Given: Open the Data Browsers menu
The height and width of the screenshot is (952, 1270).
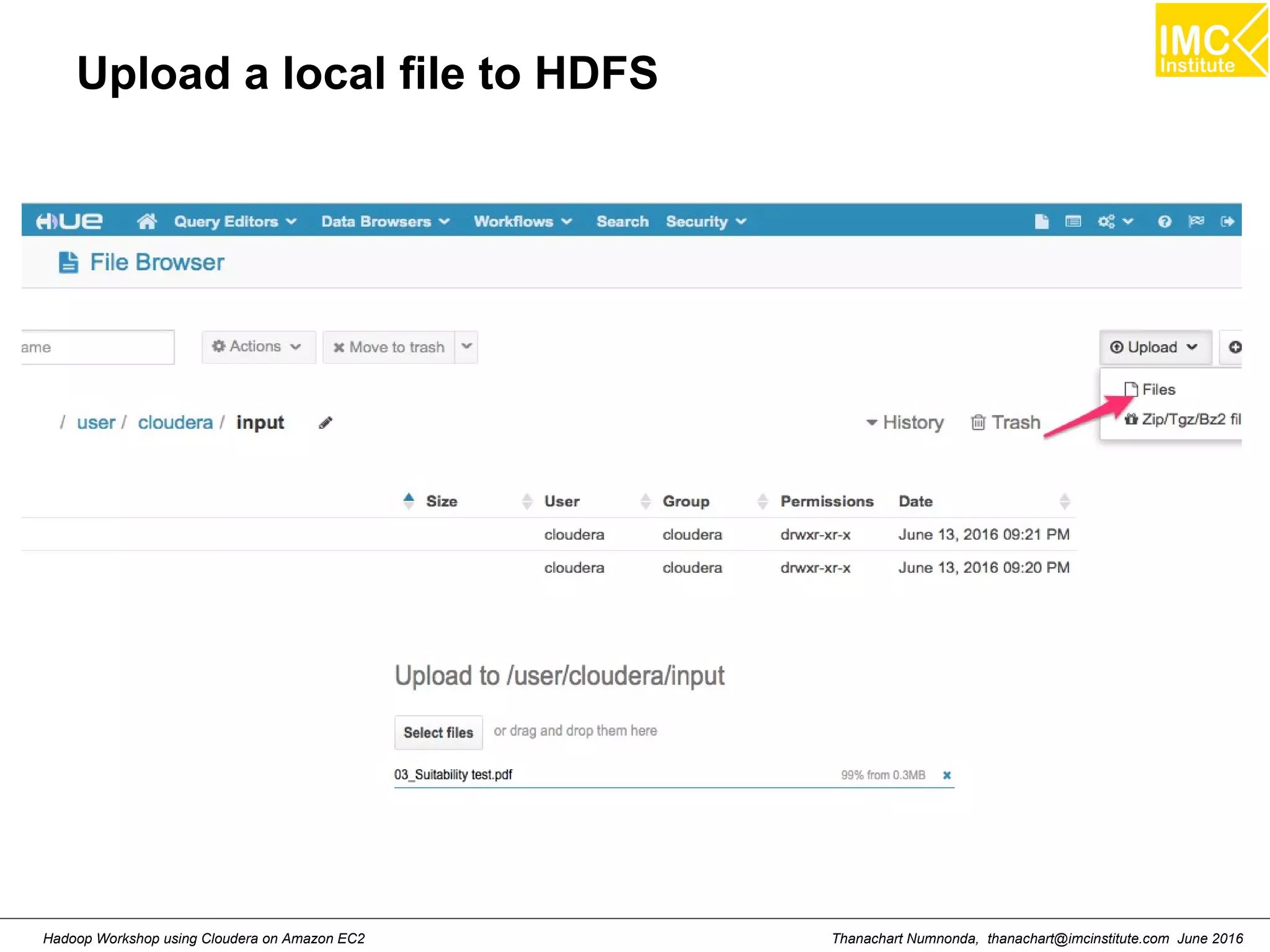Looking at the screenshot, I should 385,221.
